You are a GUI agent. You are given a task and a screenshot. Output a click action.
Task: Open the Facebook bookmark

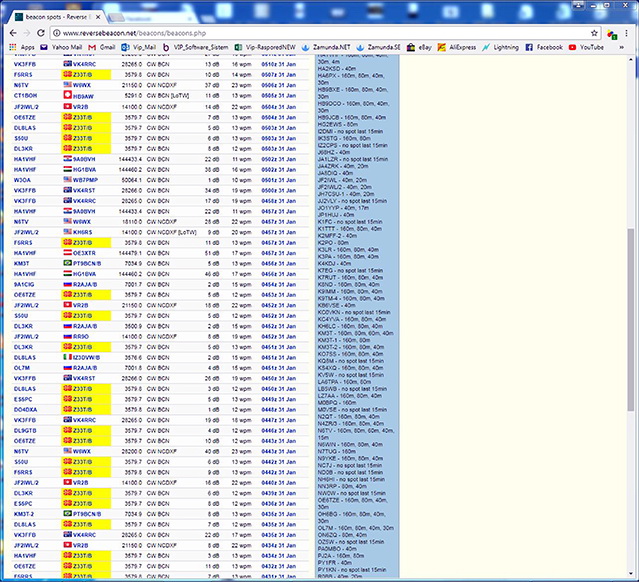544,47
